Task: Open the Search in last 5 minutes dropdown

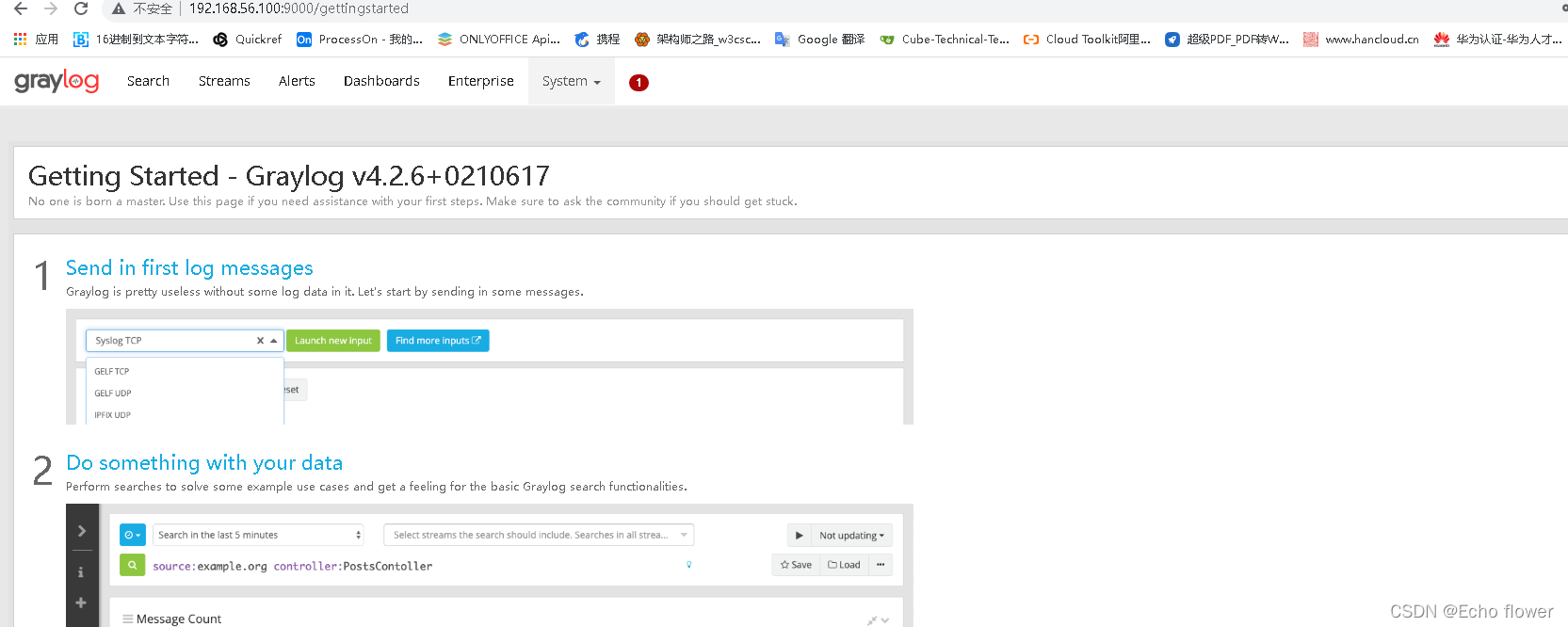Action: (259, 535)
